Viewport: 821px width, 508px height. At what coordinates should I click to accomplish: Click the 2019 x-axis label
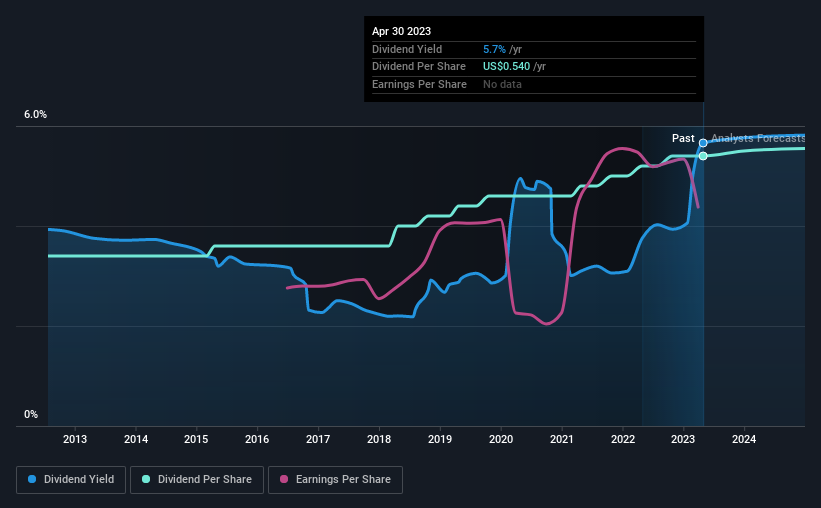[440, 439]
